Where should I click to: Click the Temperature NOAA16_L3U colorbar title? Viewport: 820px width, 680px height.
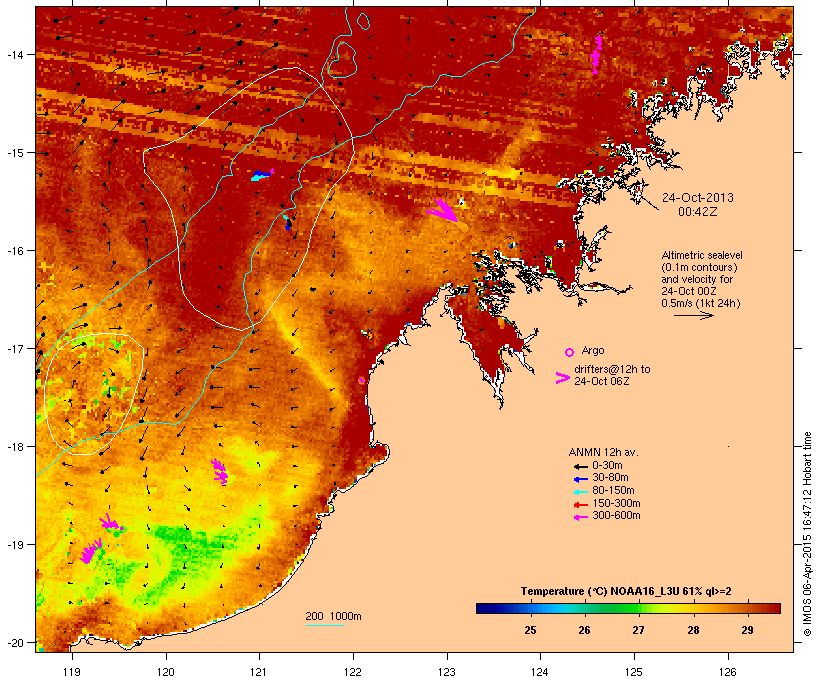pyautogui.click(x=626, y=591)
